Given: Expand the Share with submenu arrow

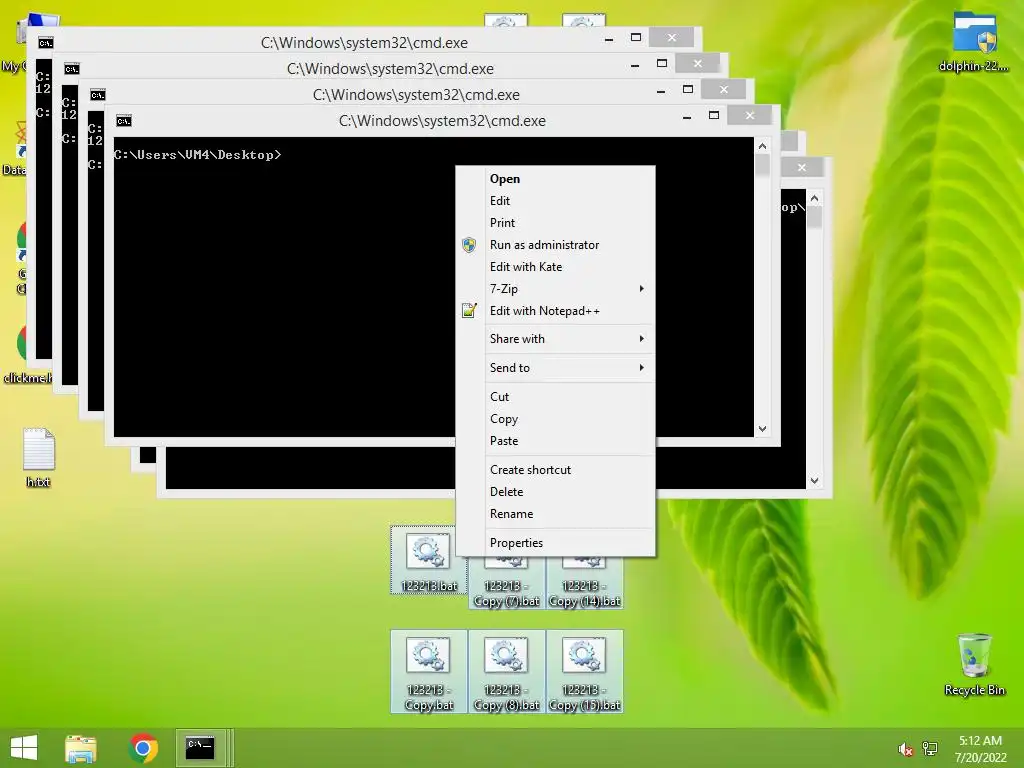Looking at the screenshot, I should [x=641, y=339].
